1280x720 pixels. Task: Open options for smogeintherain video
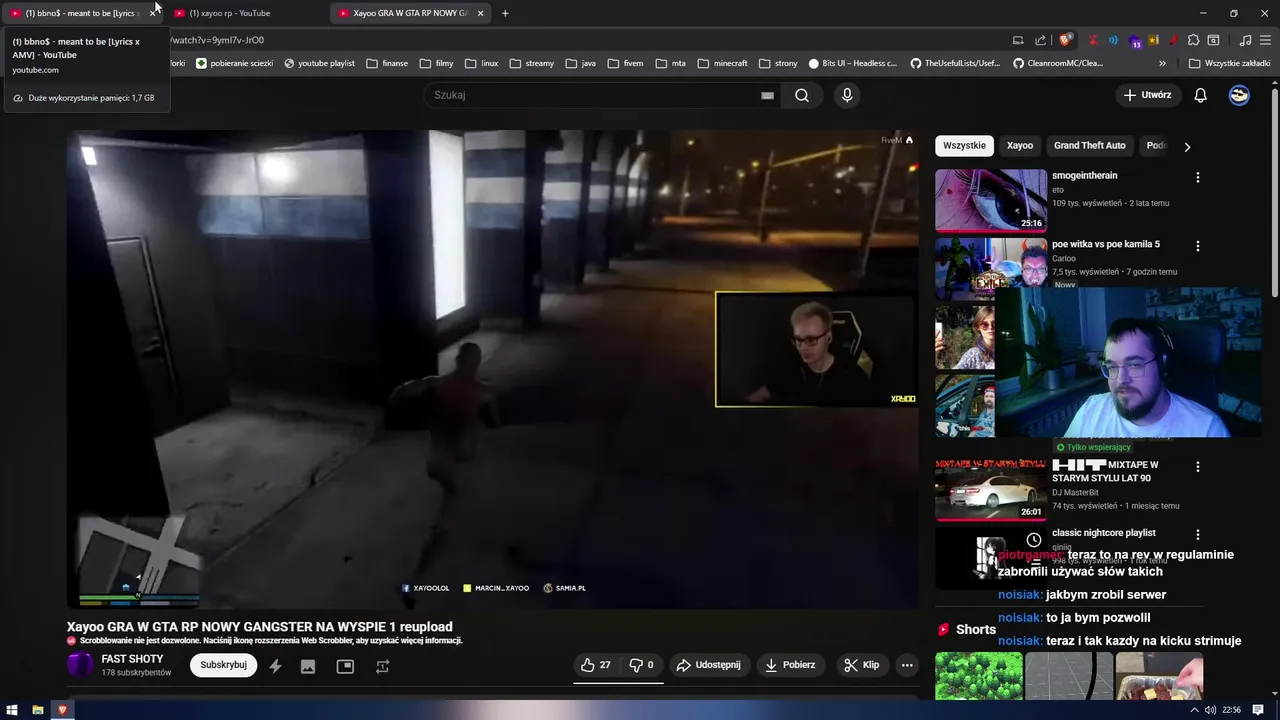point(1197,177)
